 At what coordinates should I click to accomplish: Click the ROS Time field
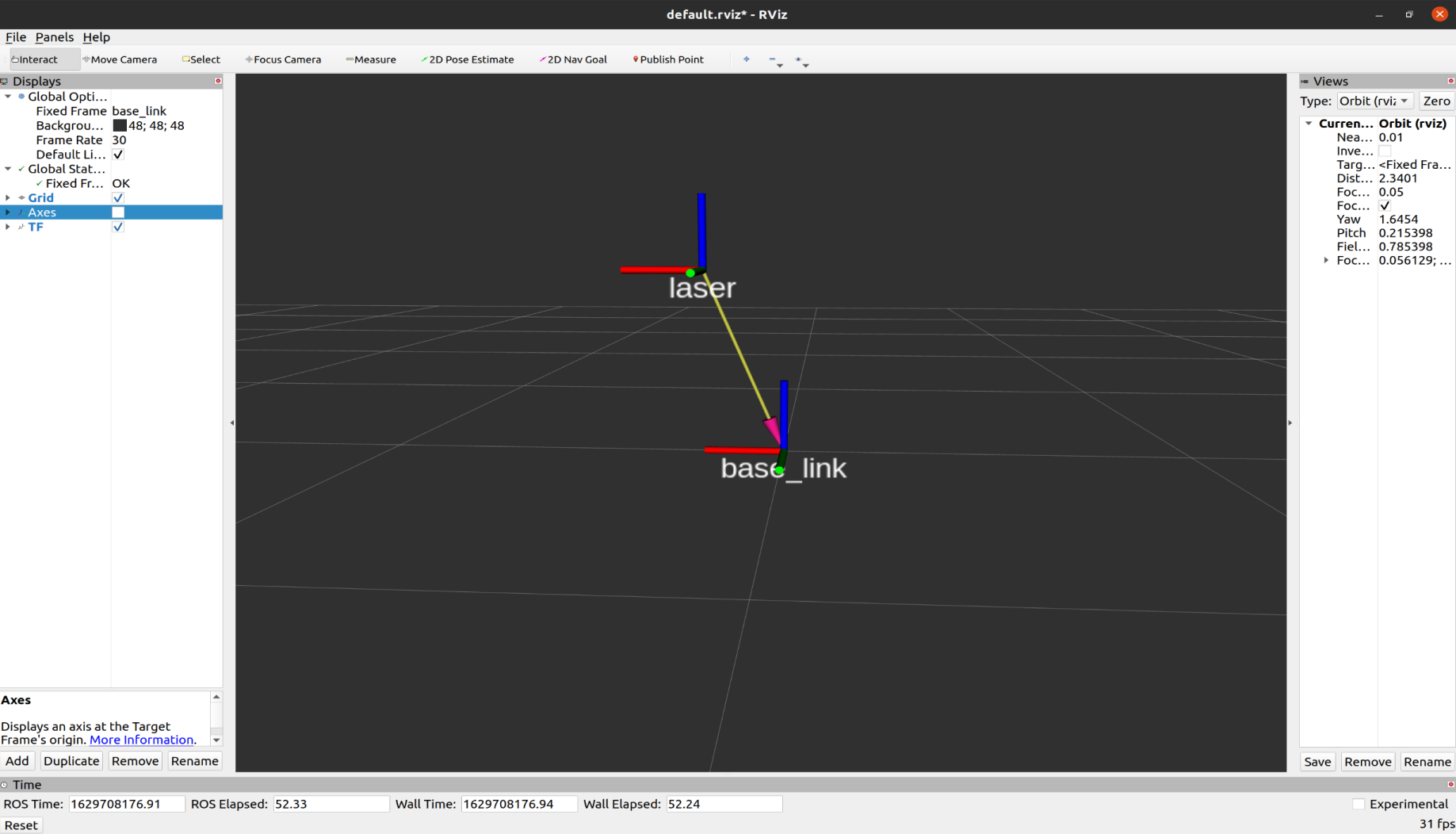point(127,804)
